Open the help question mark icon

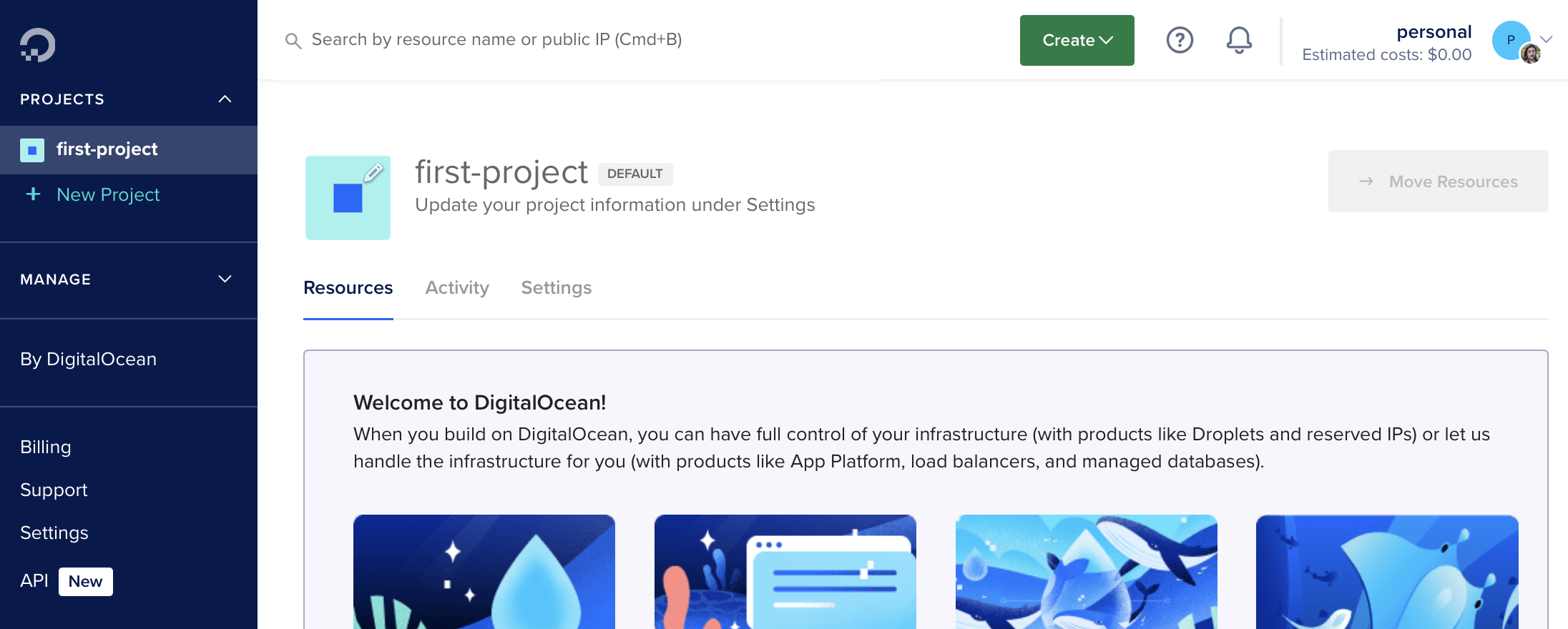pos(1180,40)
